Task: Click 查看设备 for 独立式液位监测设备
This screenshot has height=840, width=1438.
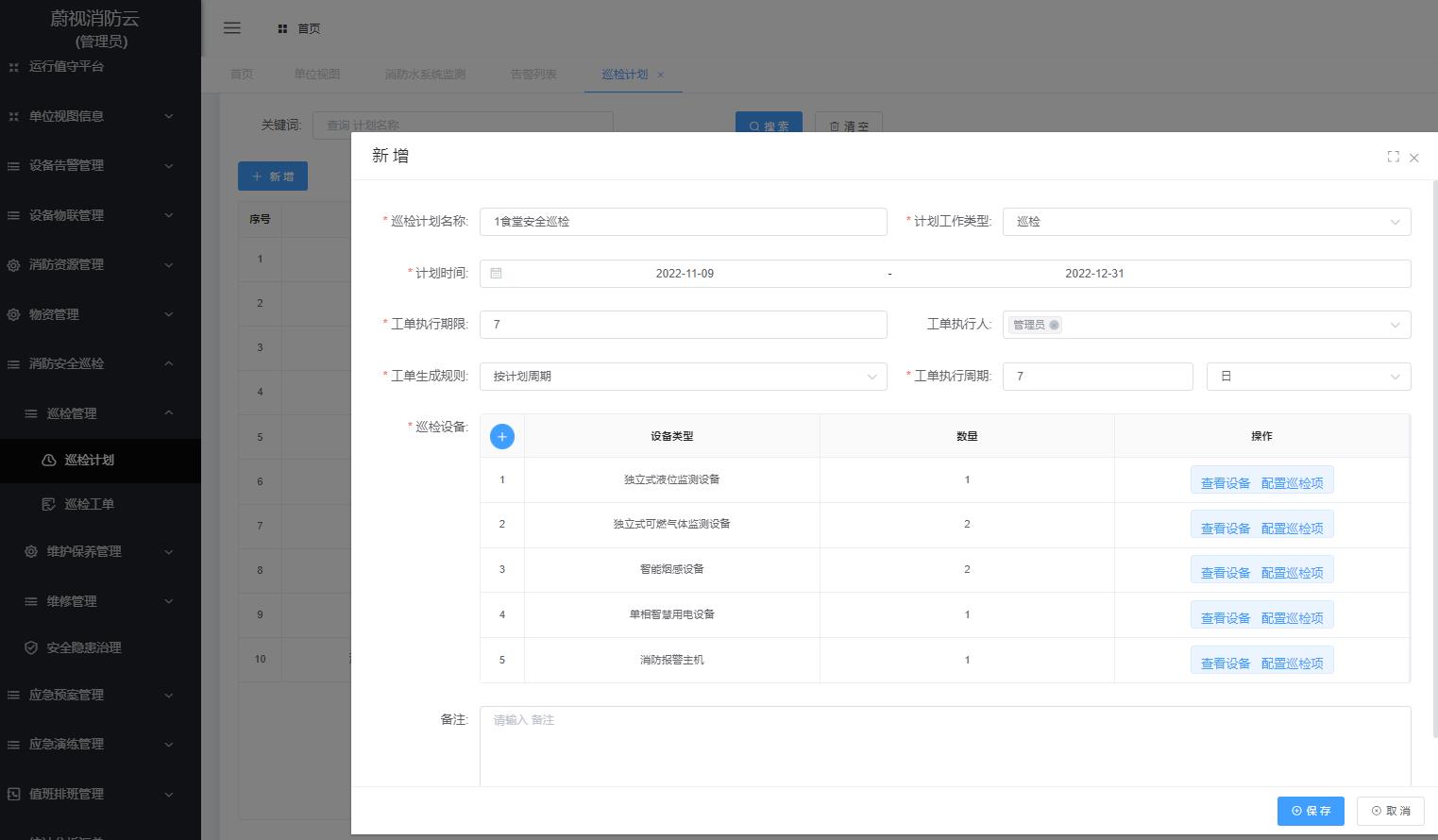Action: [x=1225, y=483]
